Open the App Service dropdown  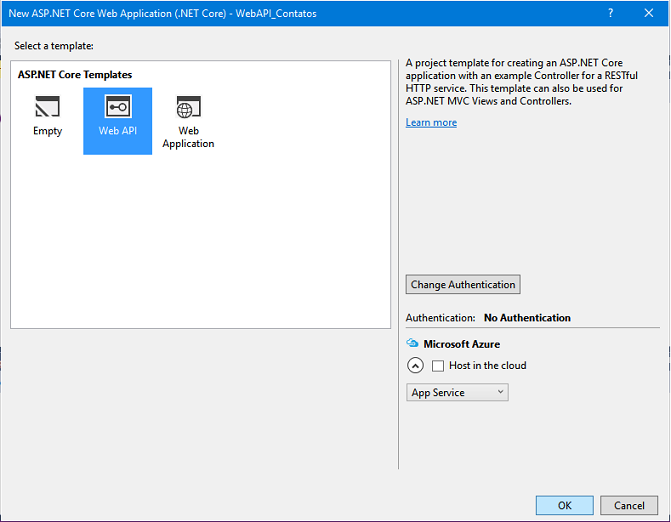[457, 392]
